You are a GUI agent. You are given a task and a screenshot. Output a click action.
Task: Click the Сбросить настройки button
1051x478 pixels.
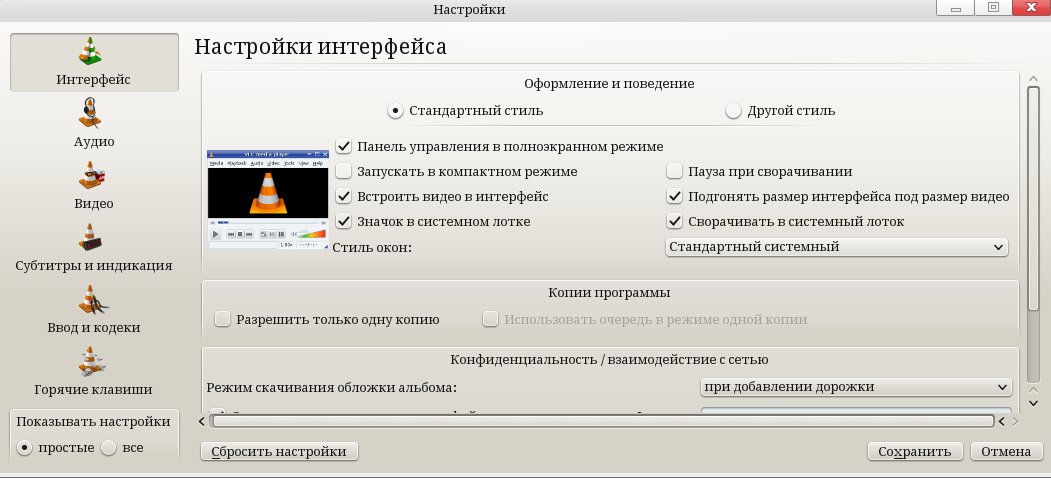pos(279,451)
